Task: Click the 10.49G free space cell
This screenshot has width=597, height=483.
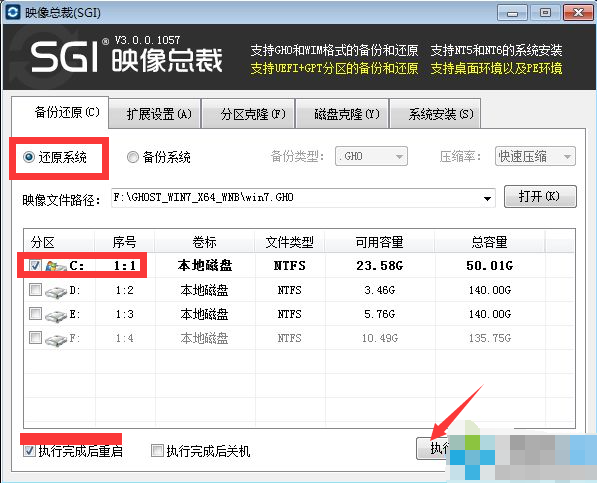Action: point(380,338)
